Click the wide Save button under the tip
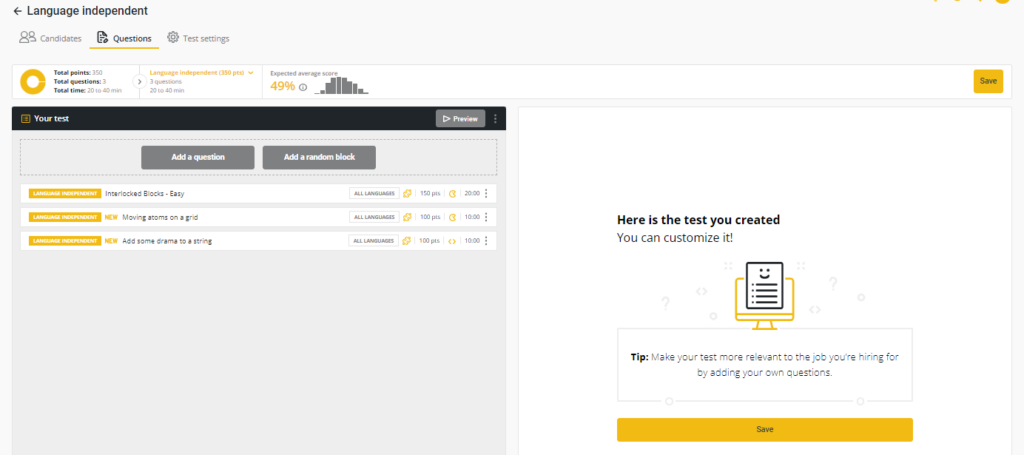The height and width of the screenshot is (455, 1024). click(x=764, y=429)
